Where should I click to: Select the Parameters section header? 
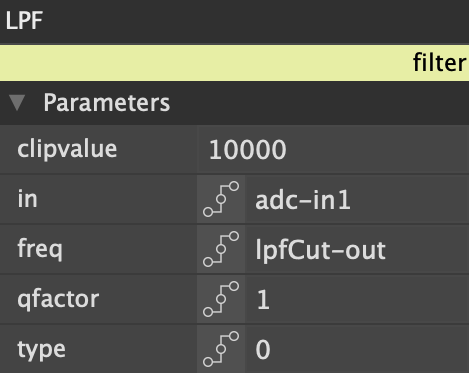pyautogui.click(x=234, y=103)
